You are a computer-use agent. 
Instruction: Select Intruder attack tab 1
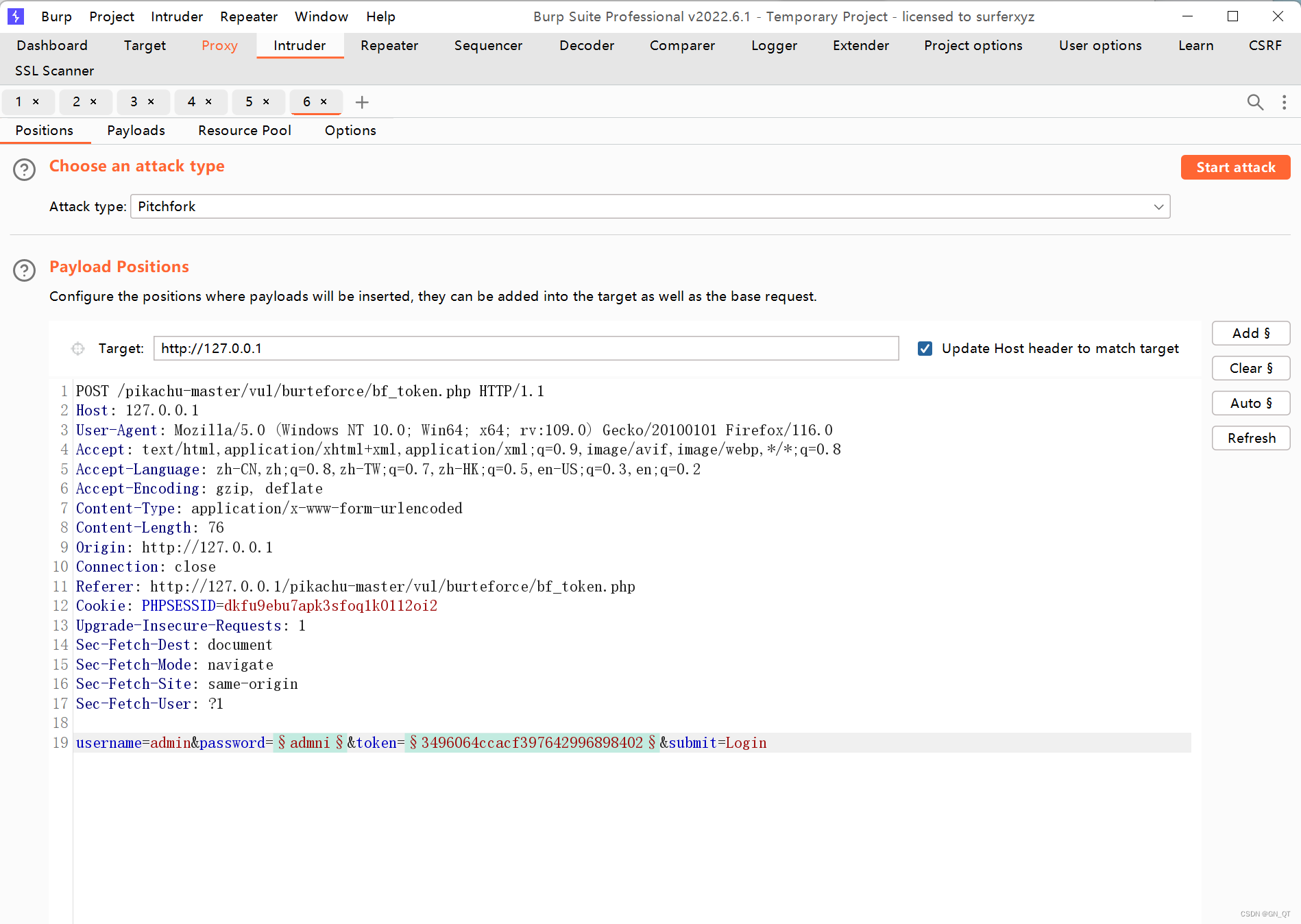pos(19,101)
